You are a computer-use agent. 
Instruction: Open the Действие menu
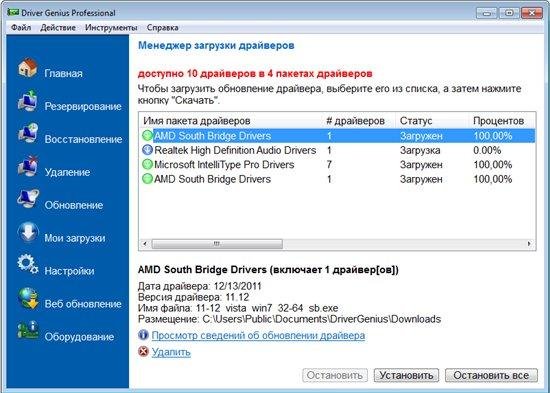pos(58,27)
